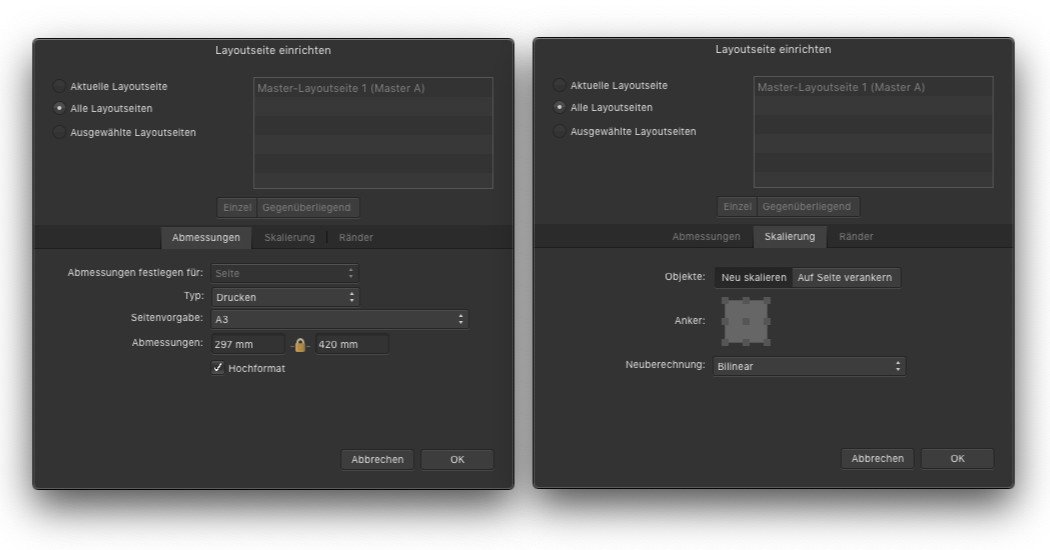
Task: Choose Einzel layout in right dialog
Action: [737, 207]
